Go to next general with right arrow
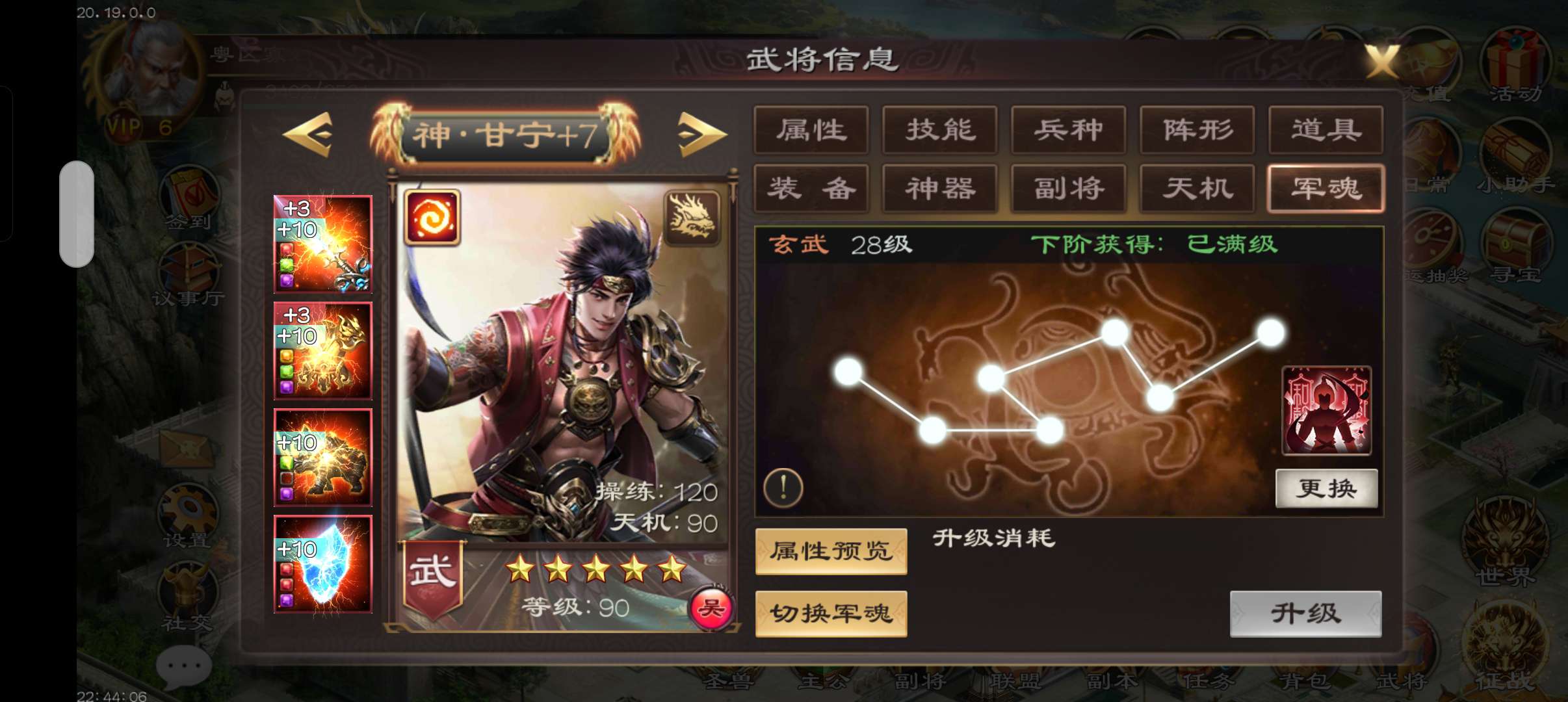 (x=701, y=135)
